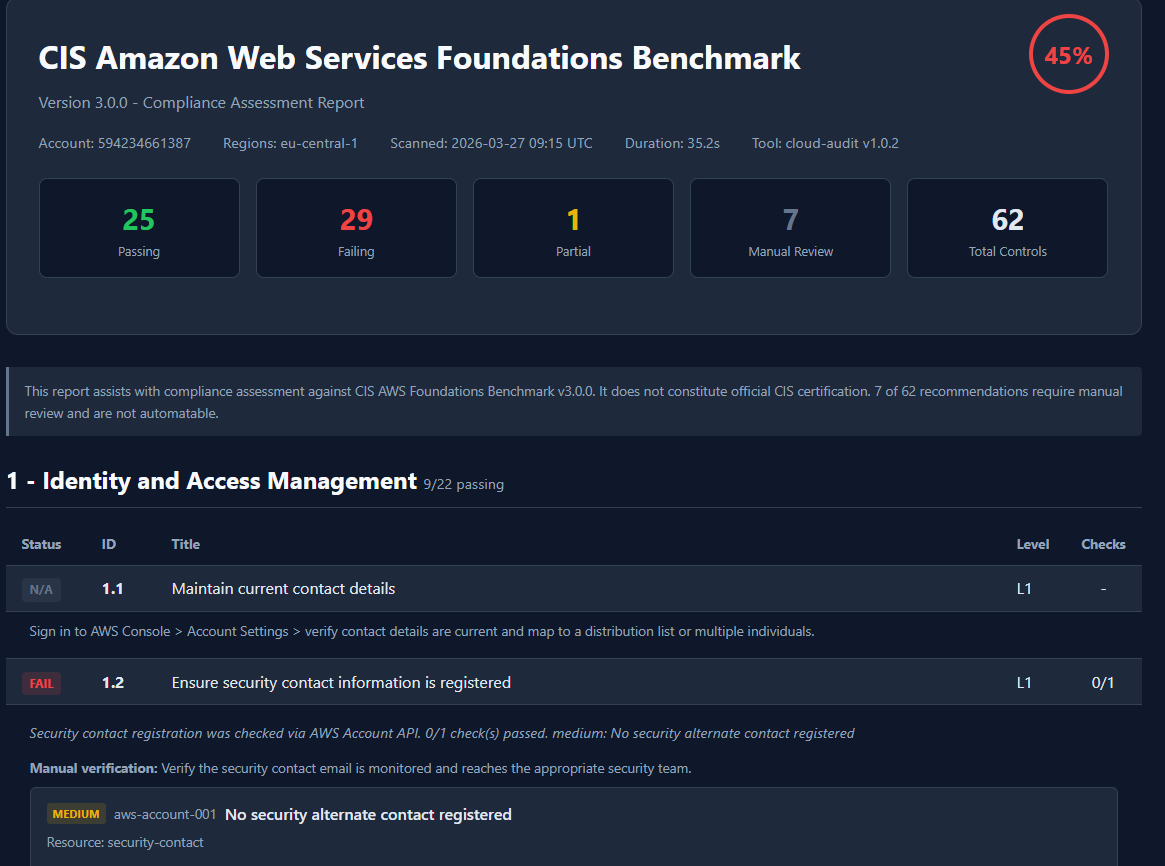
Task: Select the MEDIUM severity badge in the finding
Action: coord(76,813)
